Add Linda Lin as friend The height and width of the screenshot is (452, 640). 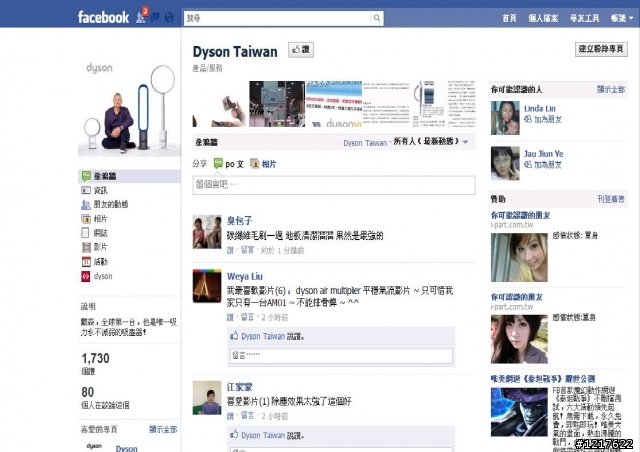[x=543, y=119]
